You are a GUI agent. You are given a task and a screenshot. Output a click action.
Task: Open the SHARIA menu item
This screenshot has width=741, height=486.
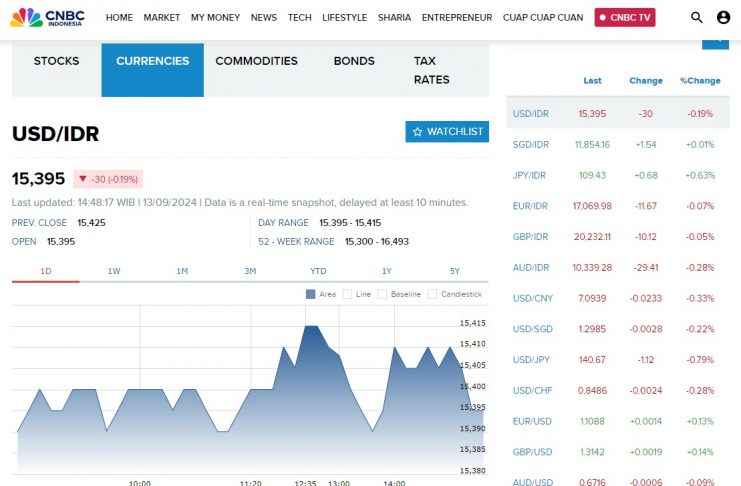click(394, 18)
